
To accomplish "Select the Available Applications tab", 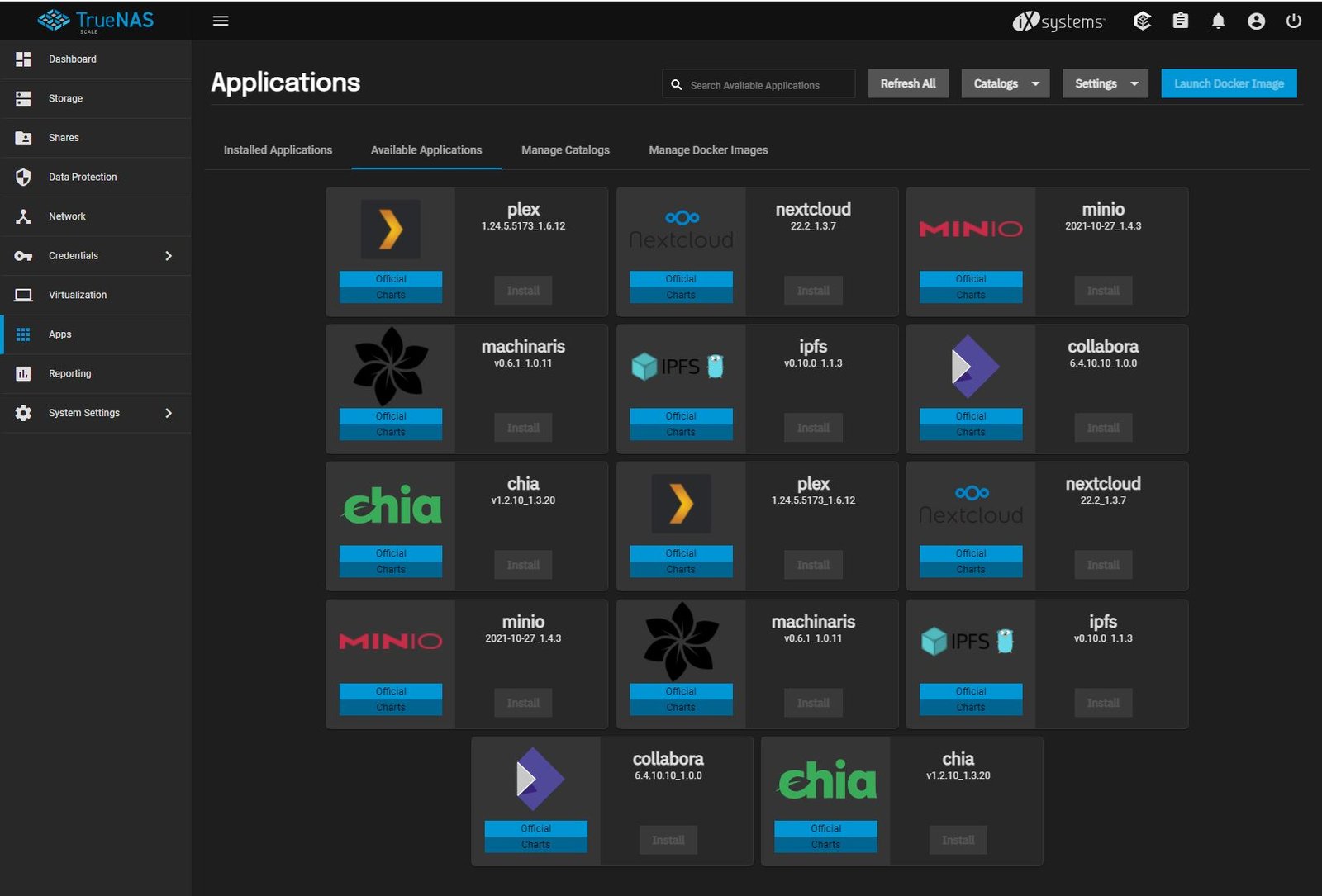I will tap(426, 150).
